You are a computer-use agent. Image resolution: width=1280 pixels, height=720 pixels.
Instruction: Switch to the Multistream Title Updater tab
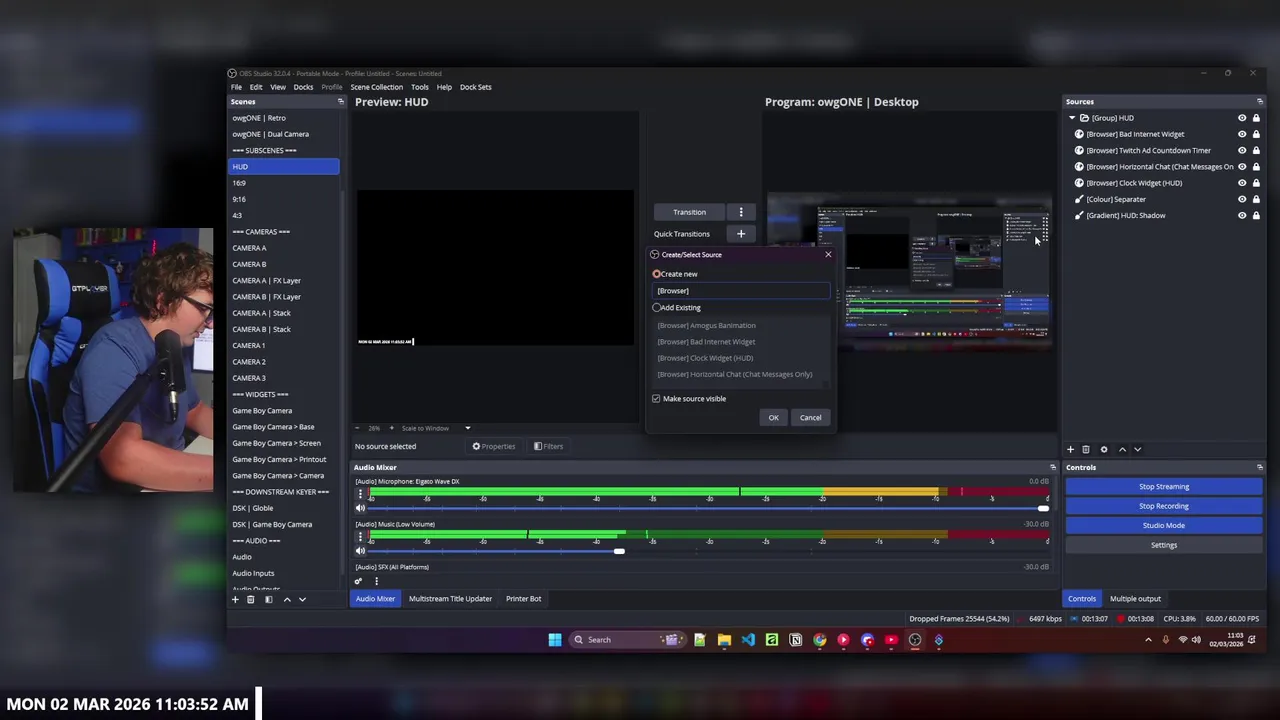tap(450, 599)
